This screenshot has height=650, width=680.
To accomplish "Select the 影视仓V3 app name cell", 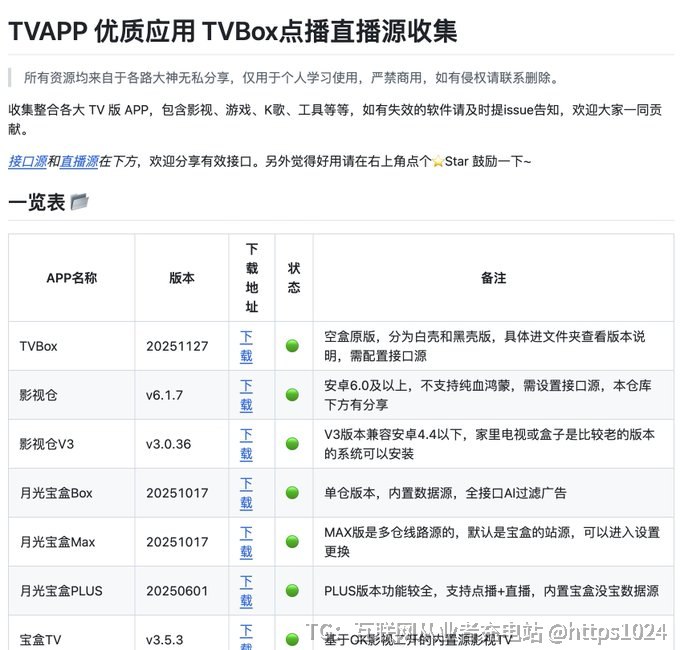I will 72,444.
